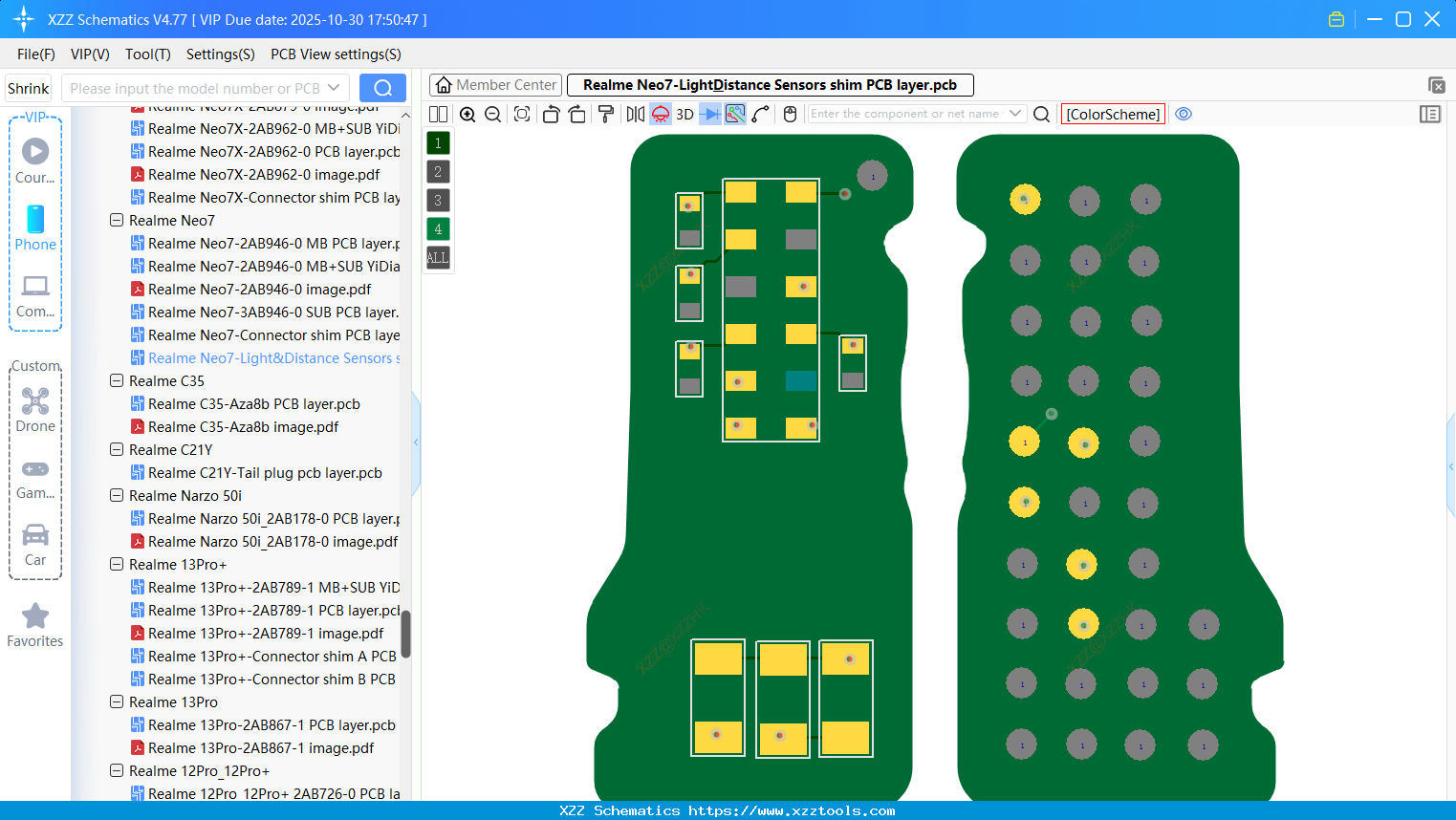Open the Tool(T) menu
1456x820 pixels.
pyautogui.click(x=148, y=54)
